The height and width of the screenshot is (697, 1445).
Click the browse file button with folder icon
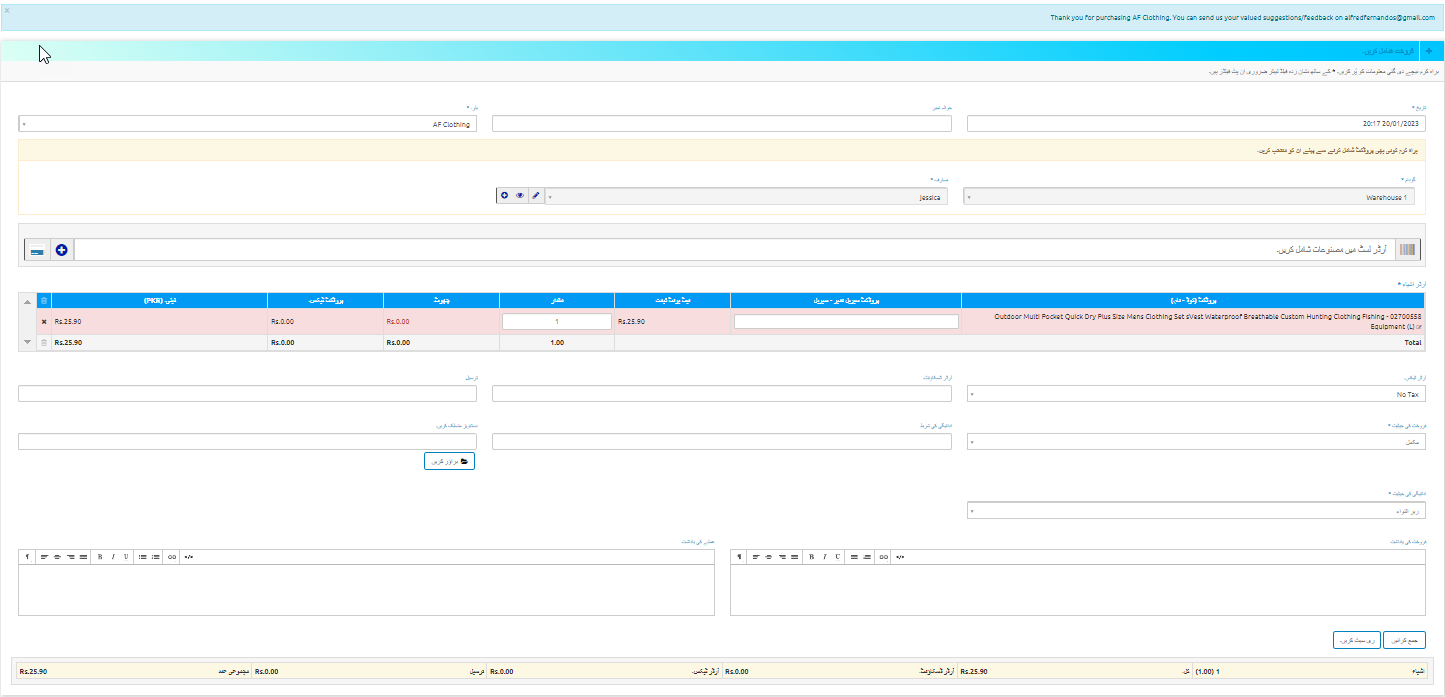(449, 461)
